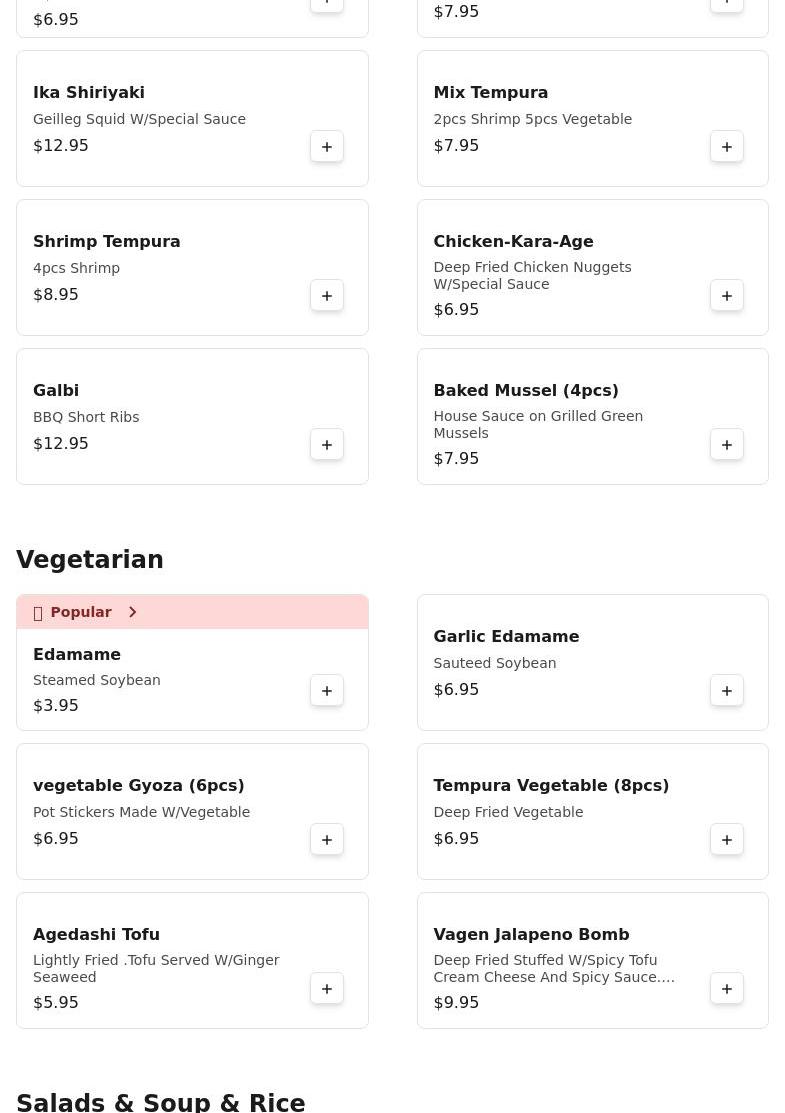
Task: Add Galbi BBQ Short Ribs
Action: point(327,445)
